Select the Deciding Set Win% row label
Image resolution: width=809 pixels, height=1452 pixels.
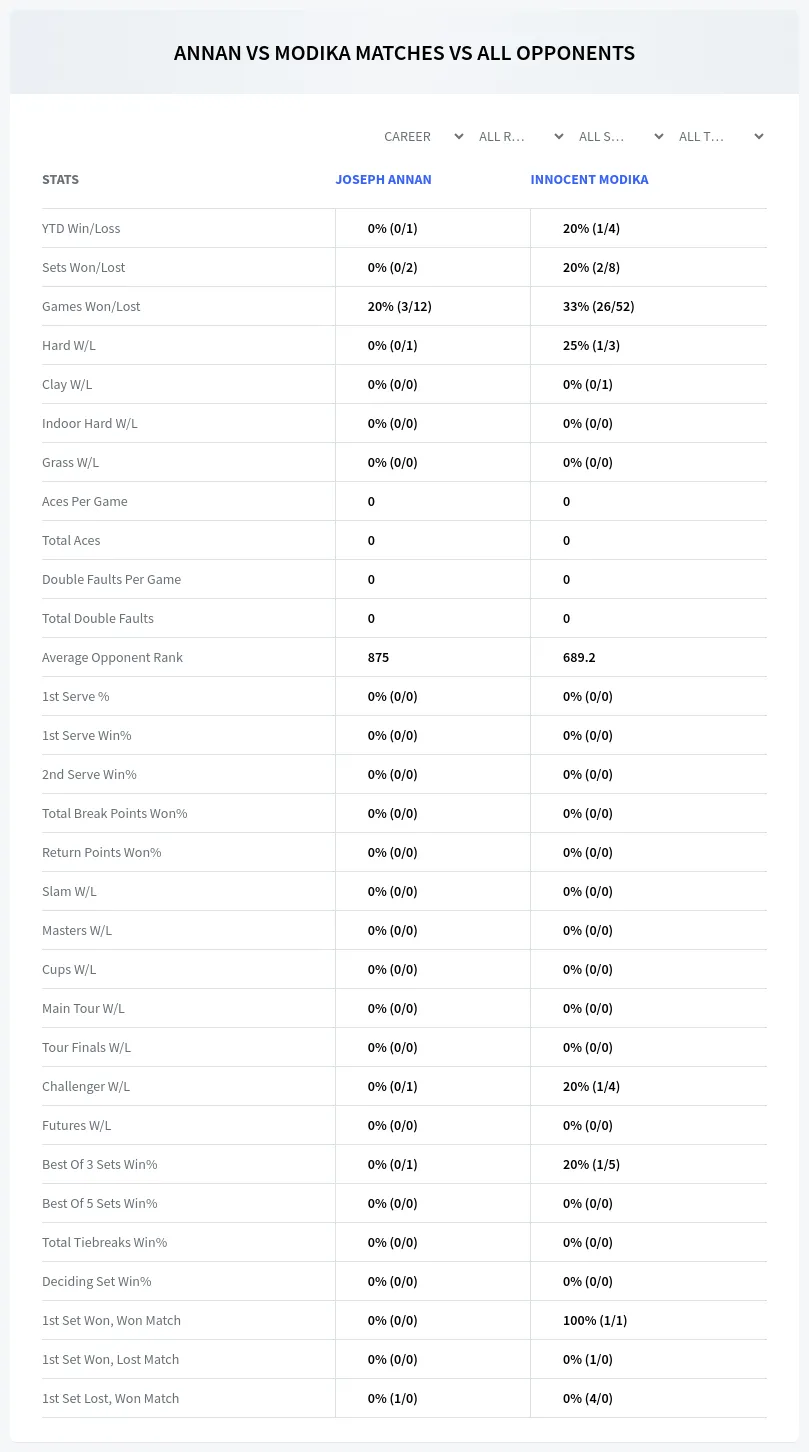[97, 1281]
